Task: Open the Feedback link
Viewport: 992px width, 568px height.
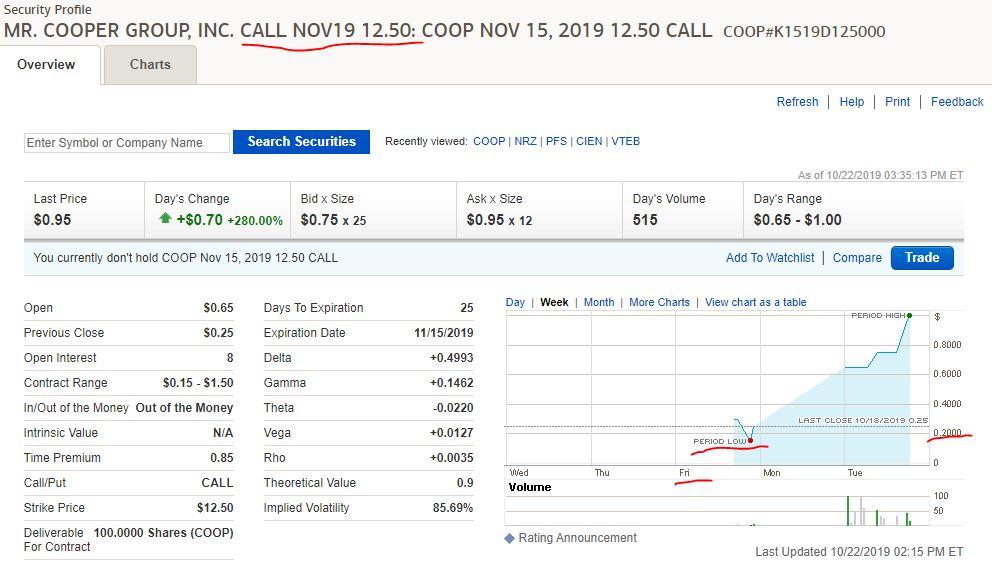Action: (957, 102)
